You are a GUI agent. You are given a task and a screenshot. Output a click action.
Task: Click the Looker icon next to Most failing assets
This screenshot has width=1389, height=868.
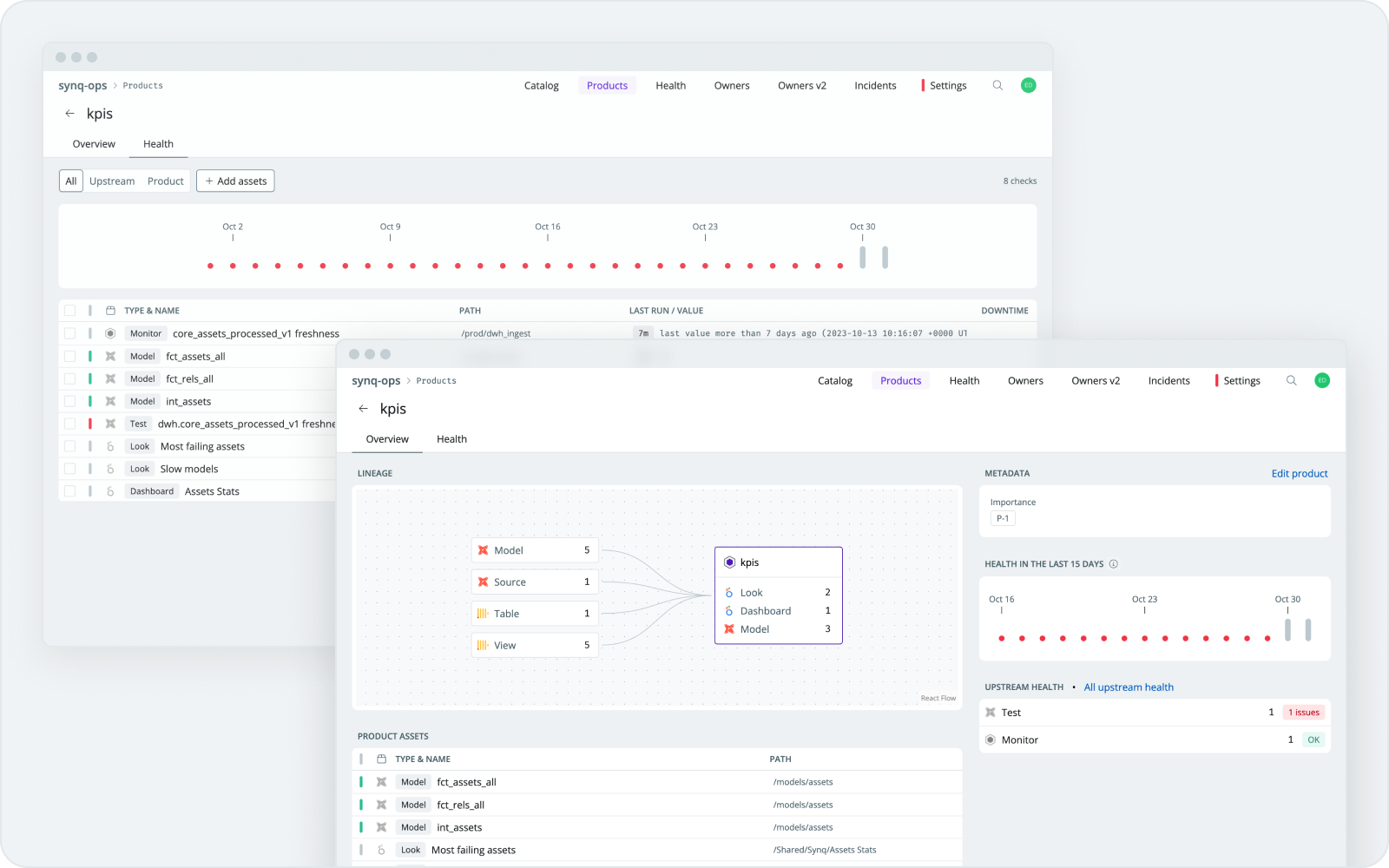(109, 446)
